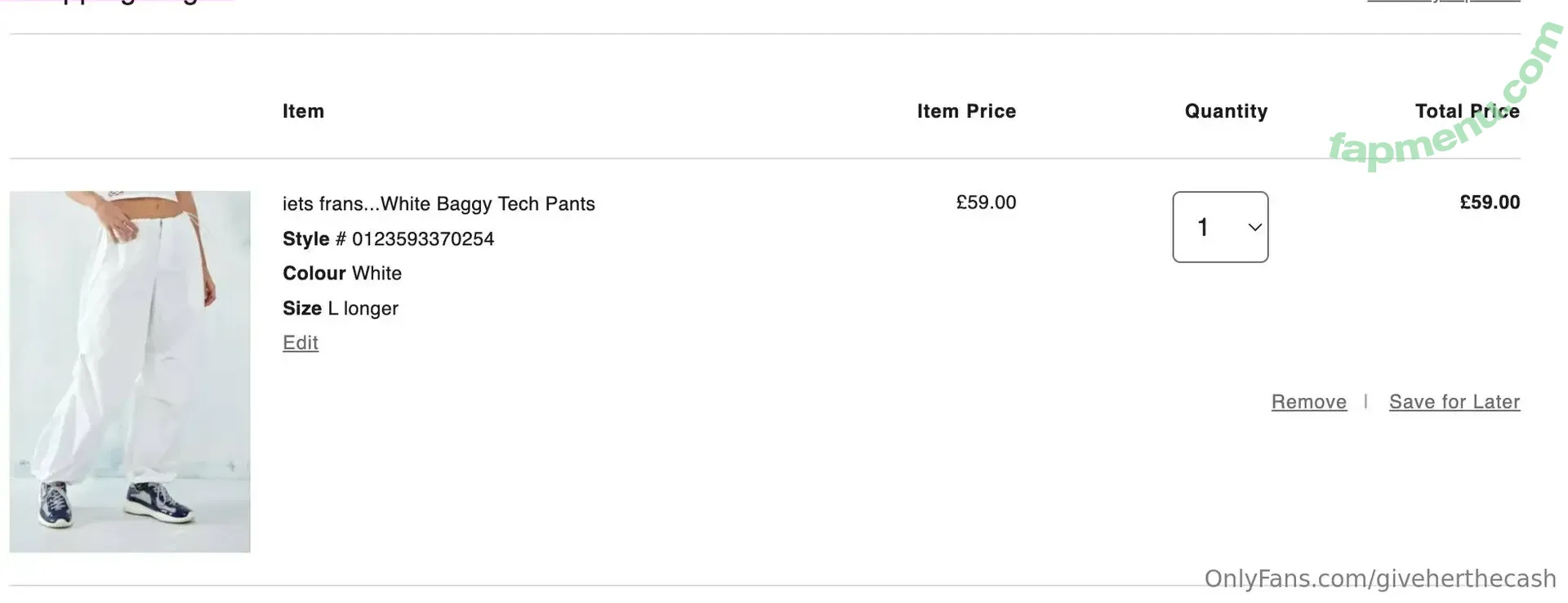This screenshot has height=603, width=1568.
Task: Click the chevron arrow in quantity box
Action: pyautogui.click(x=1255, y=227)
